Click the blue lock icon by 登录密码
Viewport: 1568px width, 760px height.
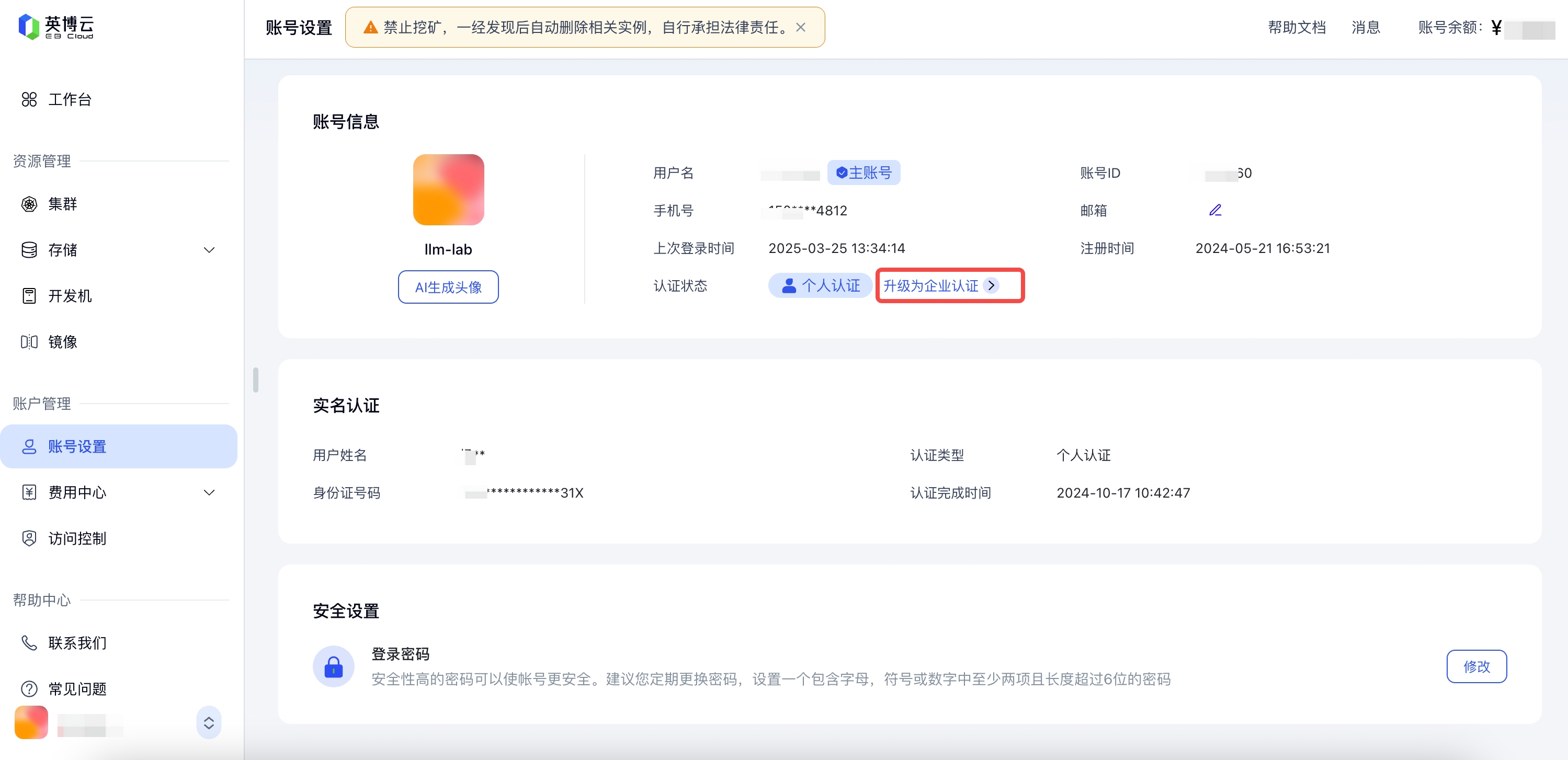tap(333, 666)
